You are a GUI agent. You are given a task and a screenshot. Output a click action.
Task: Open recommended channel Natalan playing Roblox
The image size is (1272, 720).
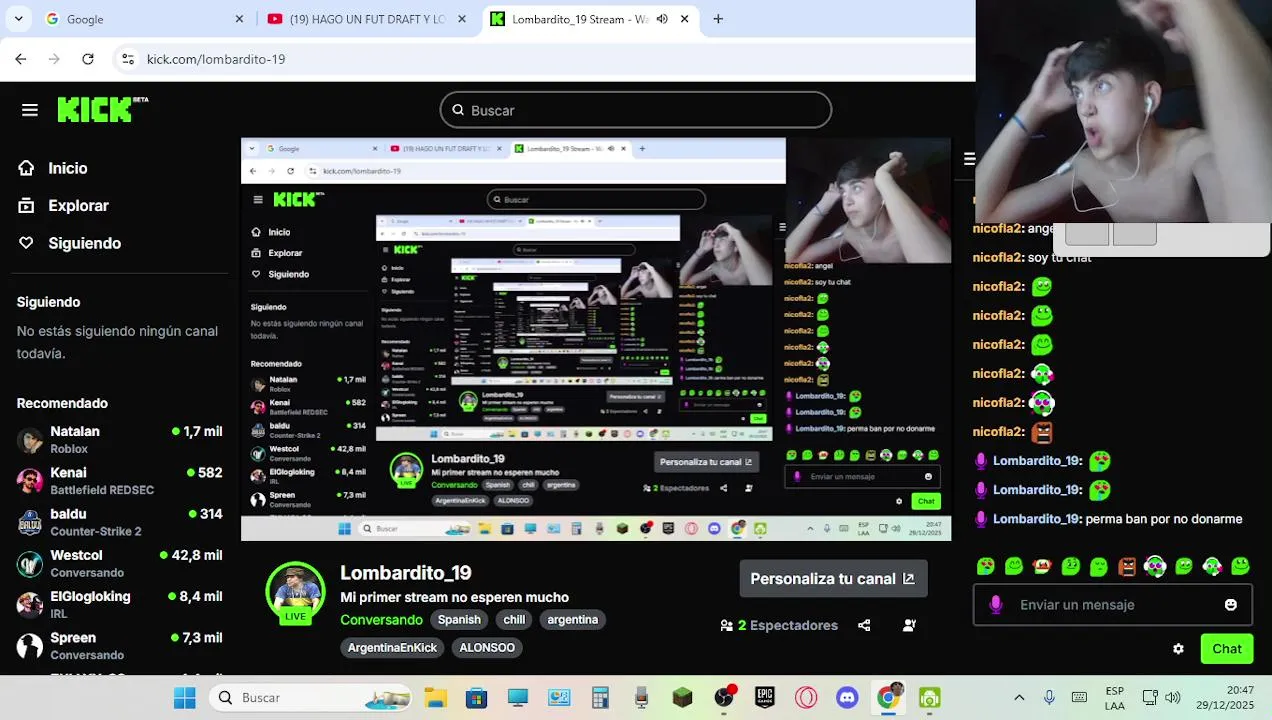(120, 440)
